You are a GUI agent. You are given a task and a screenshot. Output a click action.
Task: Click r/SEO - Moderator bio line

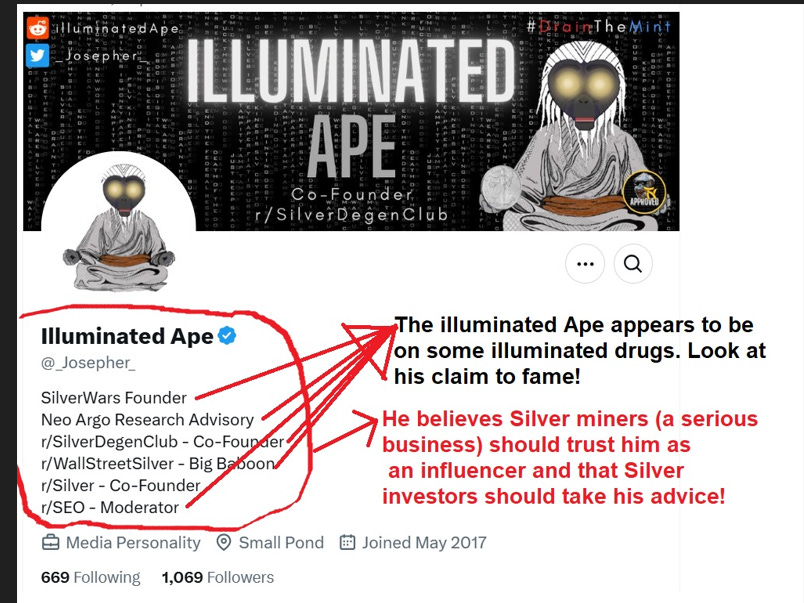[x=110, y=508]
